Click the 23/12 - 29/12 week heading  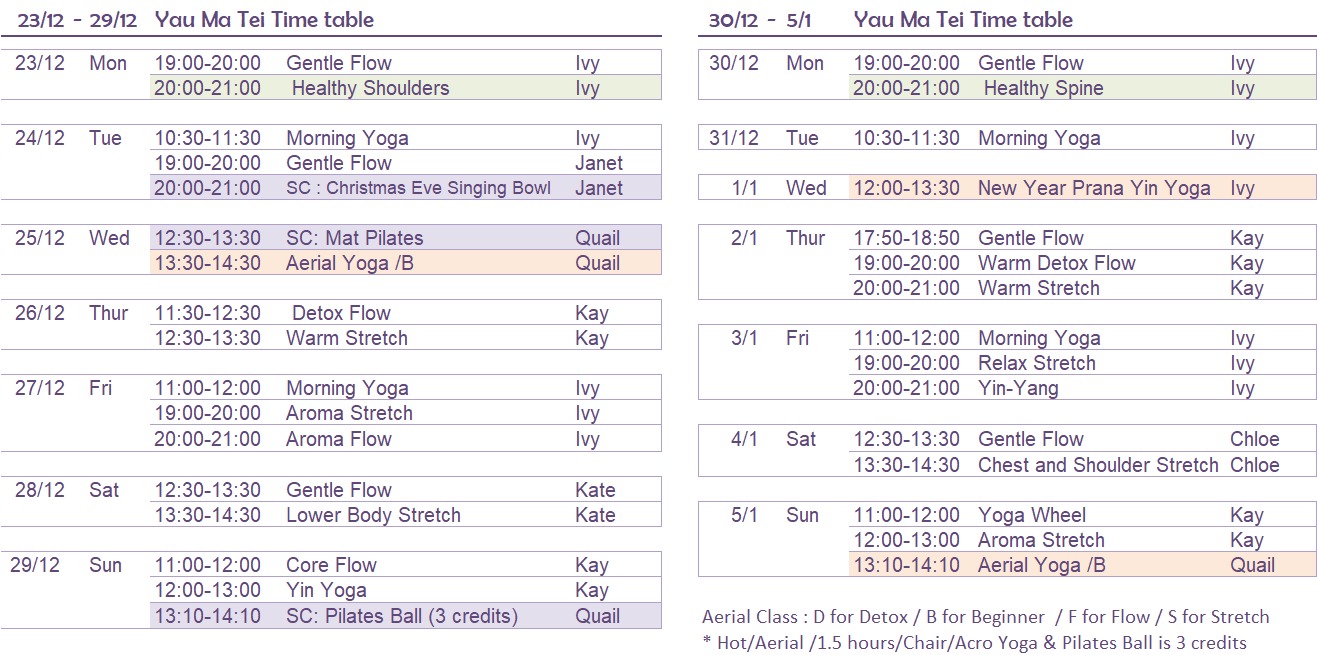pos(77,20)
